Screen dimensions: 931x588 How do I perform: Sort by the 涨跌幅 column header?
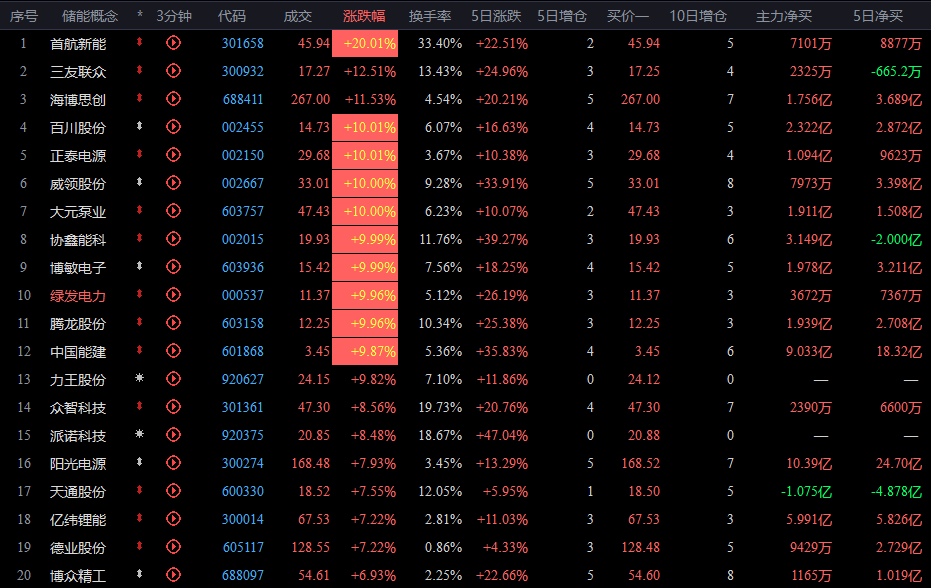coord(370,16)
